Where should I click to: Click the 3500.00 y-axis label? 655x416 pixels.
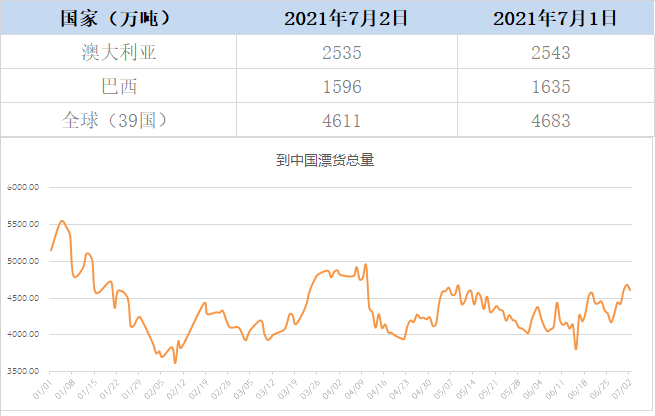[x=21, y=371]
